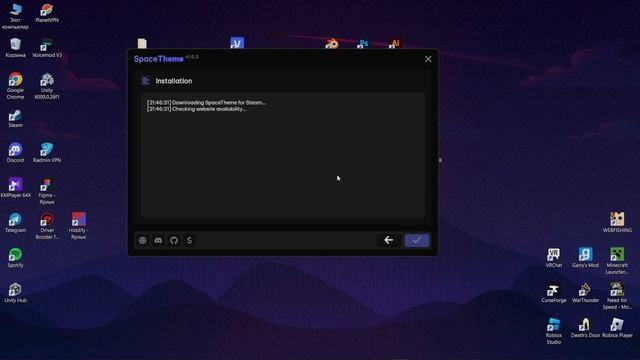Select the Spotify desktop icon

click(x=16, y=258)
